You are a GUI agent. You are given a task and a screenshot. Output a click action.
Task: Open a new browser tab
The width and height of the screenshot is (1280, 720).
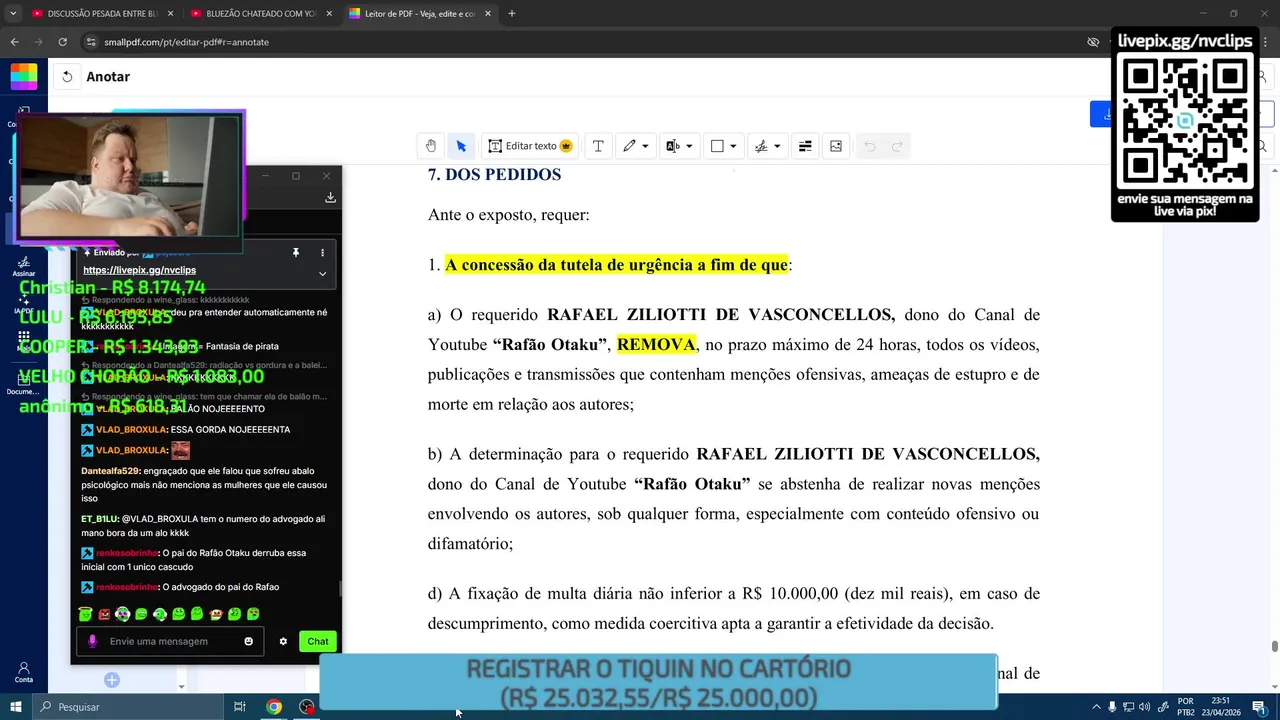click(512, 14)
